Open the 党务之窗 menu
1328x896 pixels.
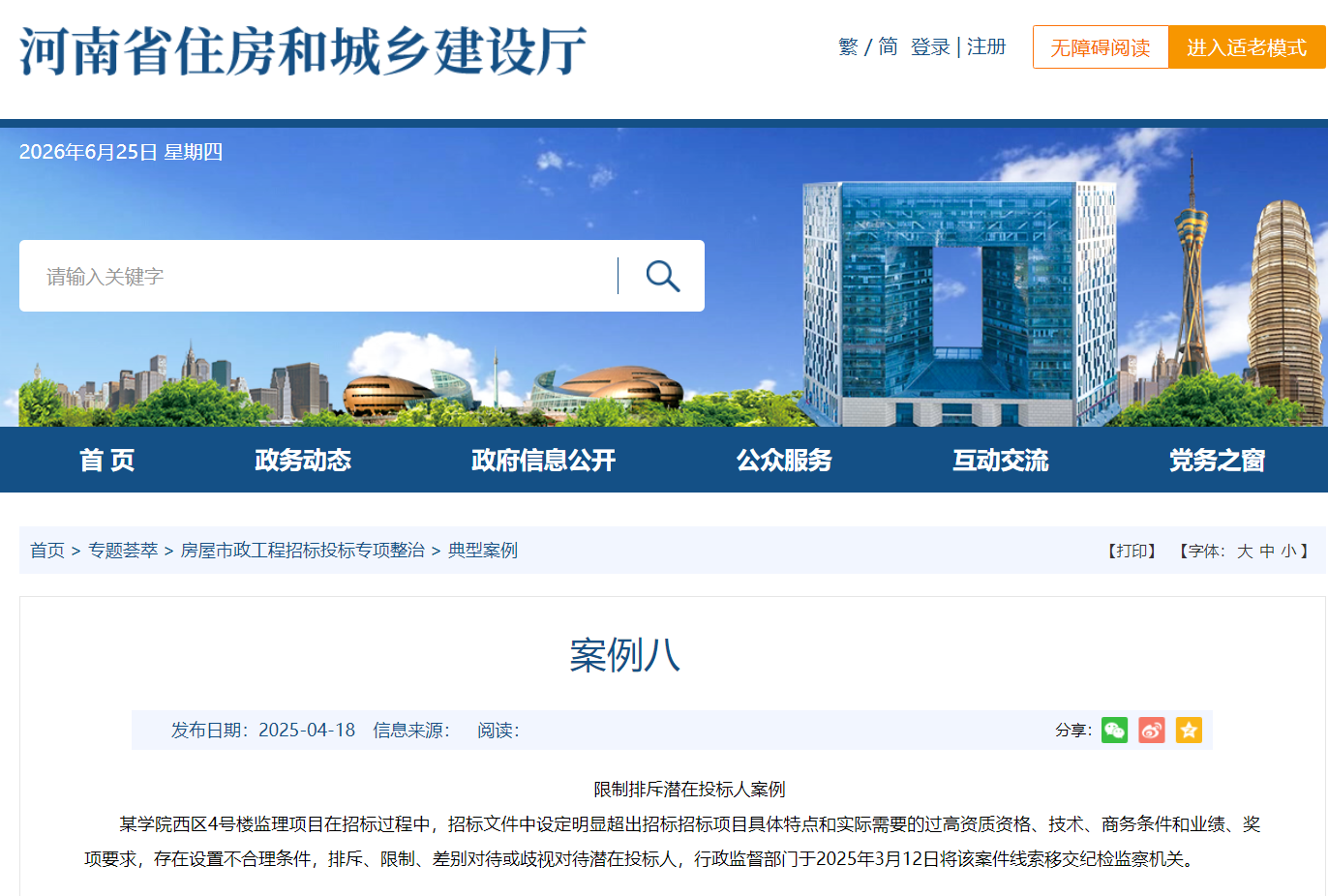[1217, 460]
